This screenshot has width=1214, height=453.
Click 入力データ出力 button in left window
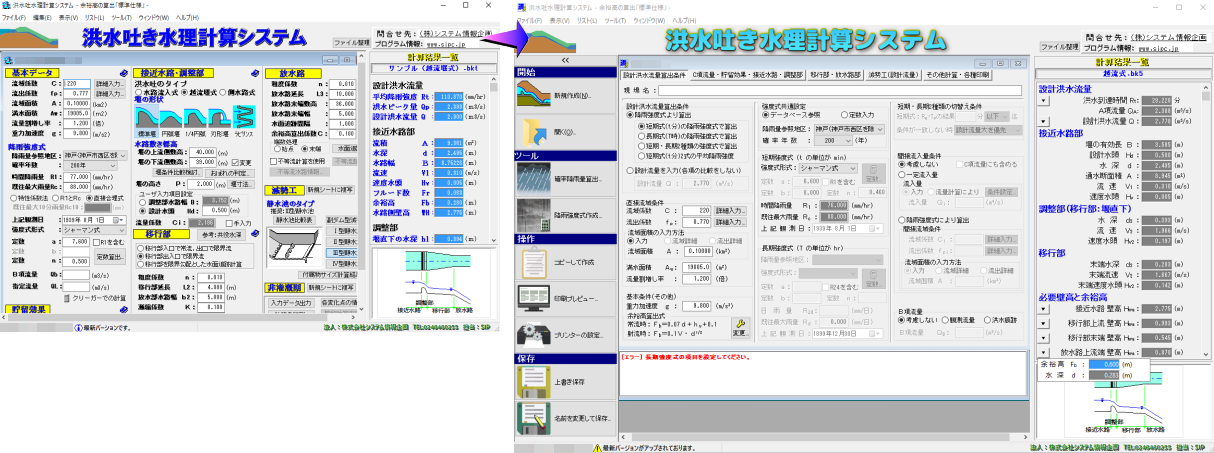coord(289,302)
